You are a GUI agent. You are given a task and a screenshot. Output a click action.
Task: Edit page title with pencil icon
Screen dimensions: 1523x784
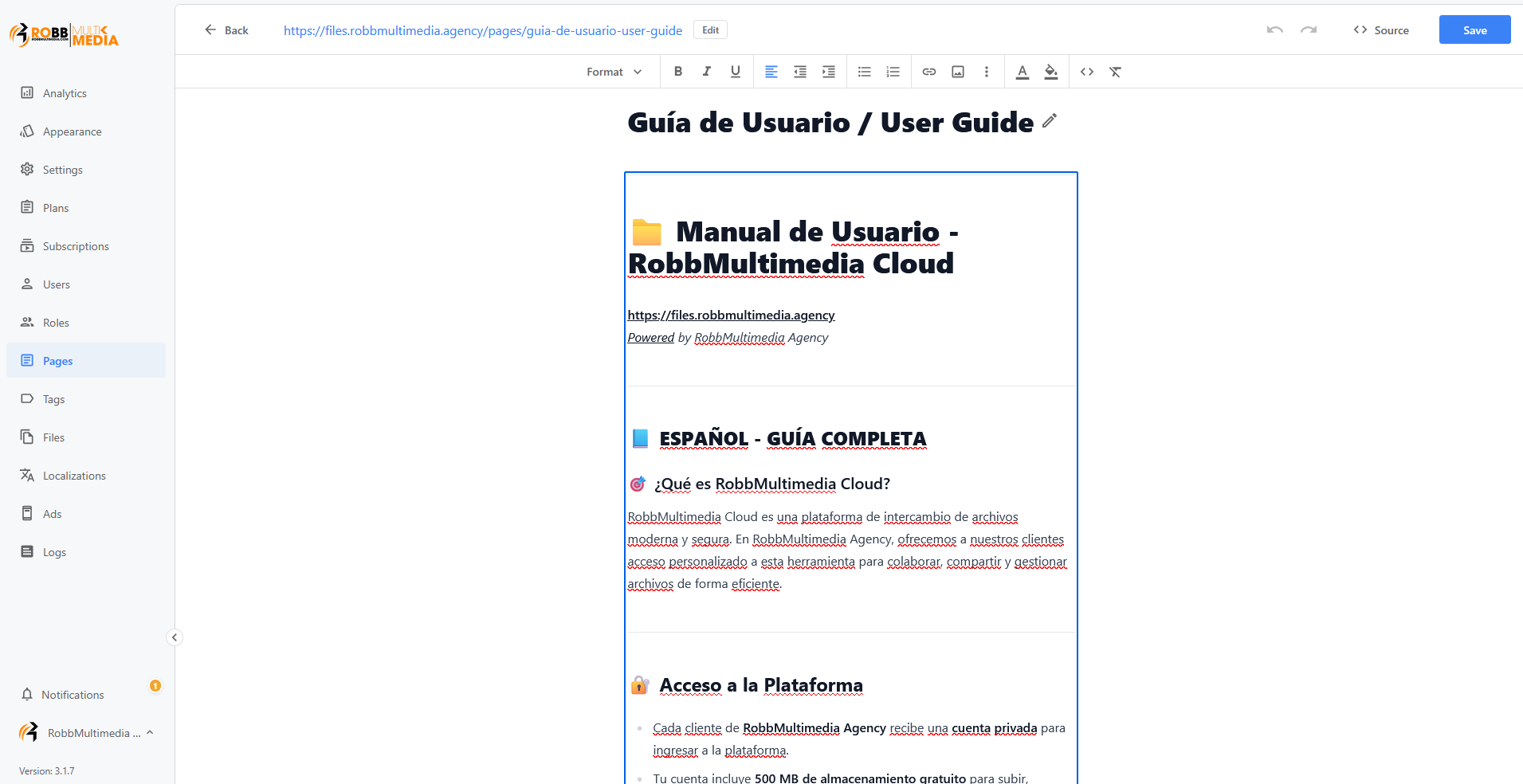(1050, 120)
